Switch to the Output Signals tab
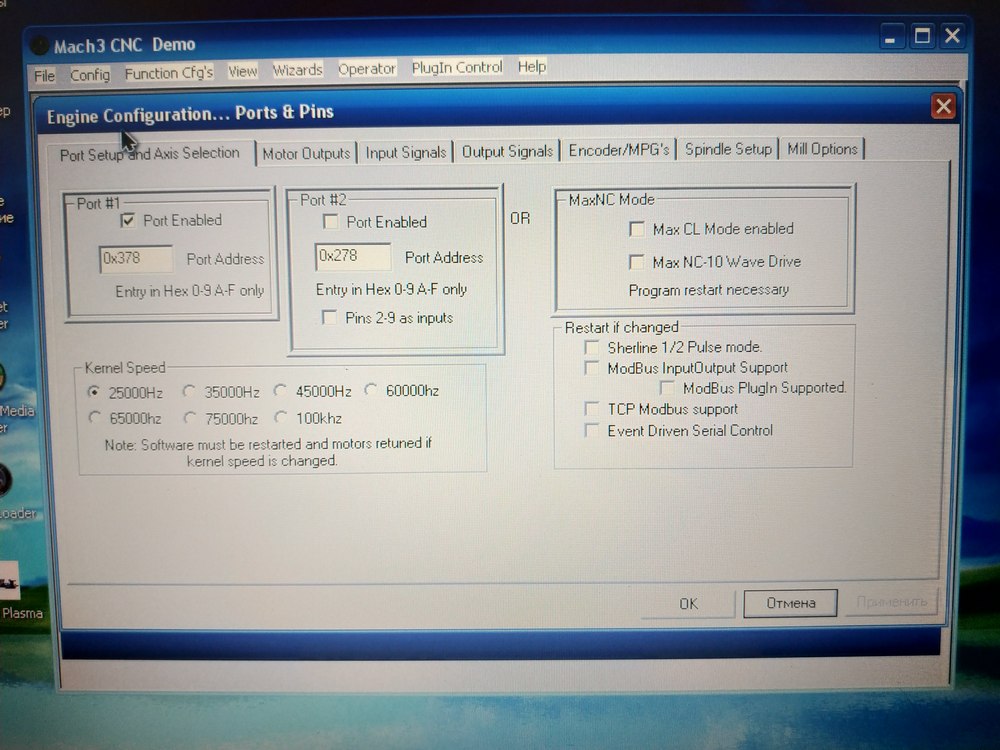Viewport: 1000px width, 750px height. tap(507, 151)
